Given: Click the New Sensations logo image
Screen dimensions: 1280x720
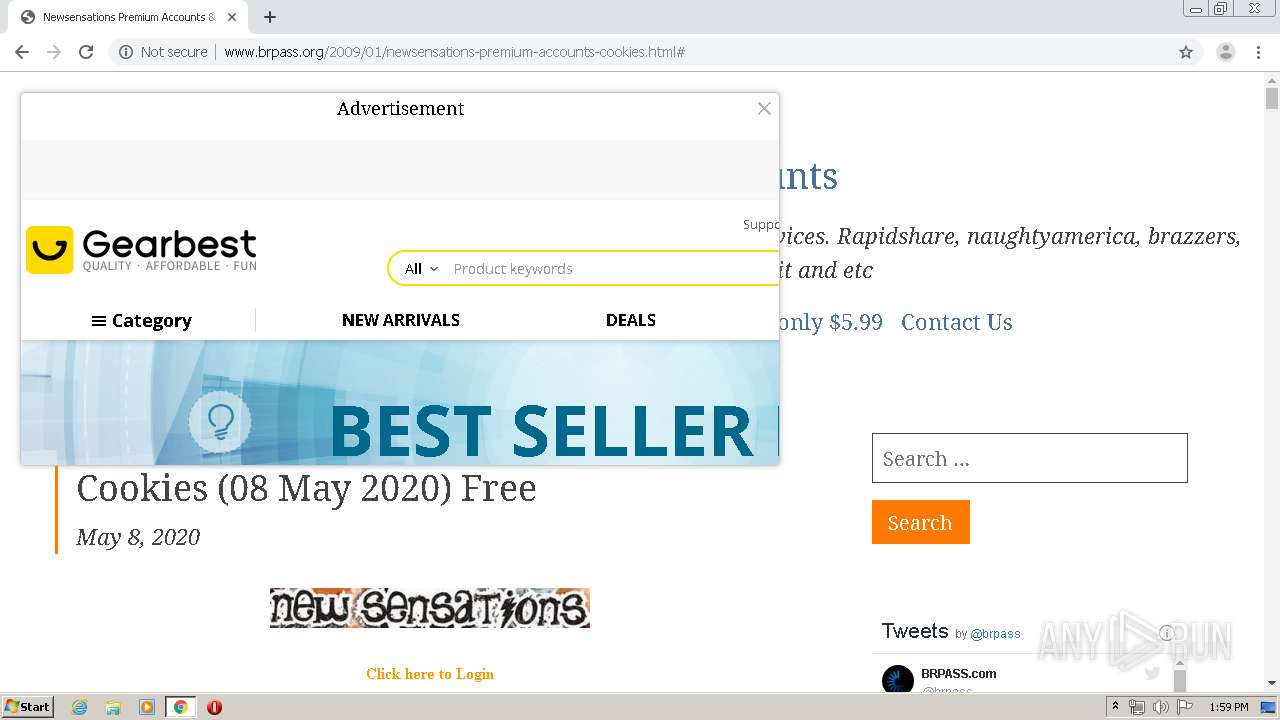Looking at the screenshot, I should [x=430, y=608].
